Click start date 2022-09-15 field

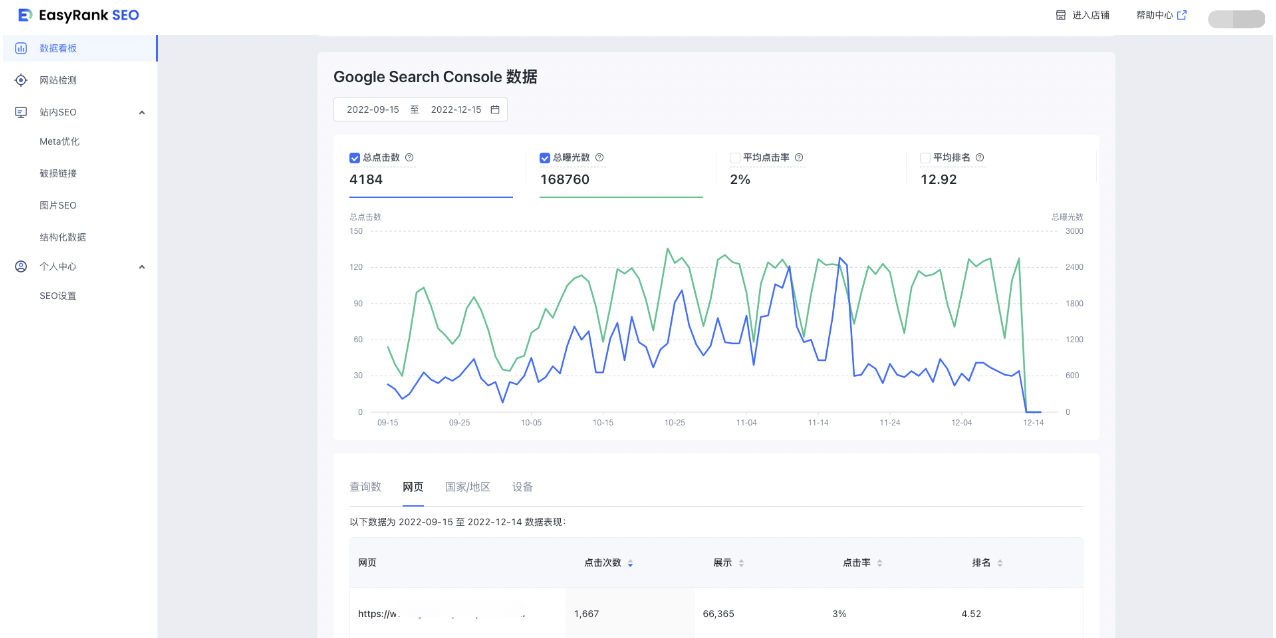373,109
